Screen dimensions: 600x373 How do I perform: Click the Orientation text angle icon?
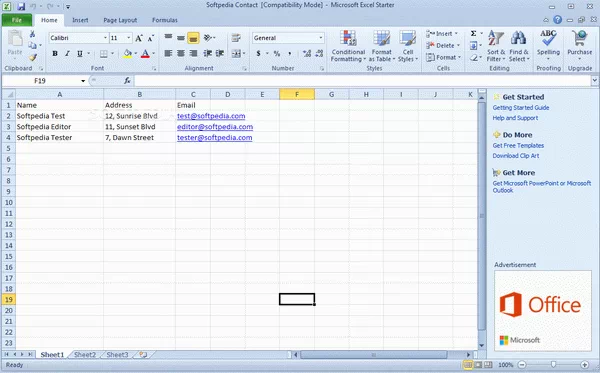click(208, 37)
